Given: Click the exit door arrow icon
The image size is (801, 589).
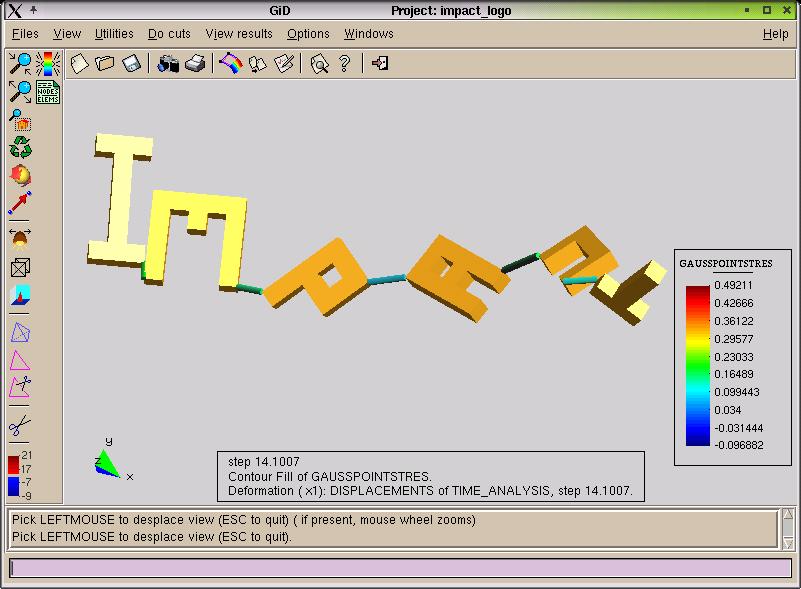Looking at the screenshot, I should coord(380,63).
